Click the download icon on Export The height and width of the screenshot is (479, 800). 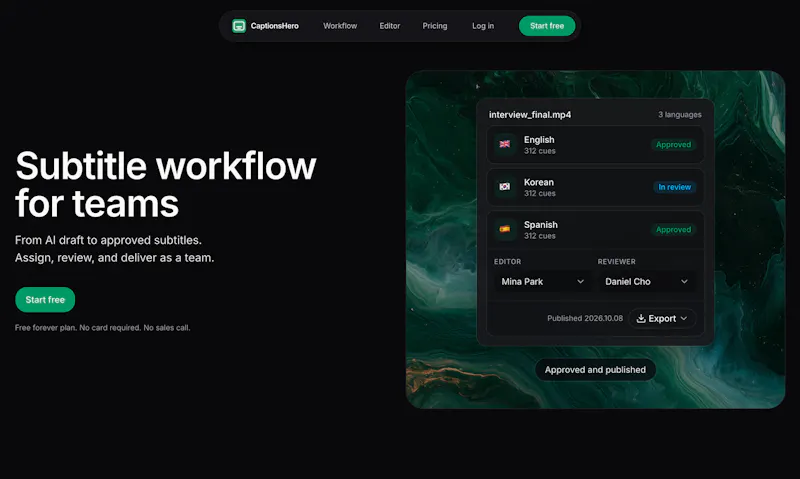point(641,318)
